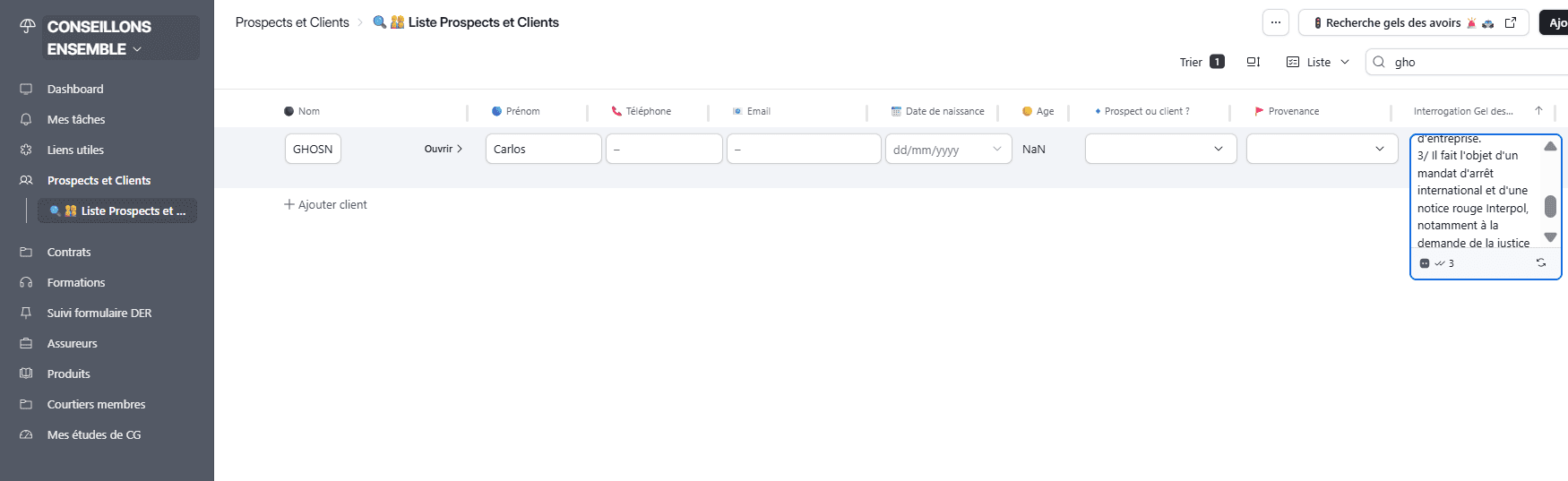The height and width of the screenshot is (481, 1568).
Task: Expand the Provenance dropdown in the row
Action: (x=1322, y=149)
